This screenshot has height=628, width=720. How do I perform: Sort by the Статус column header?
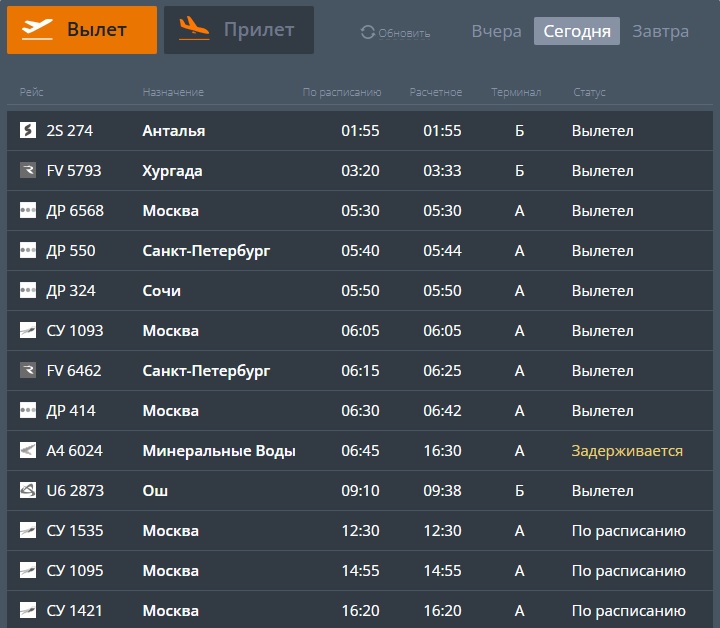[x=589, y=93]
